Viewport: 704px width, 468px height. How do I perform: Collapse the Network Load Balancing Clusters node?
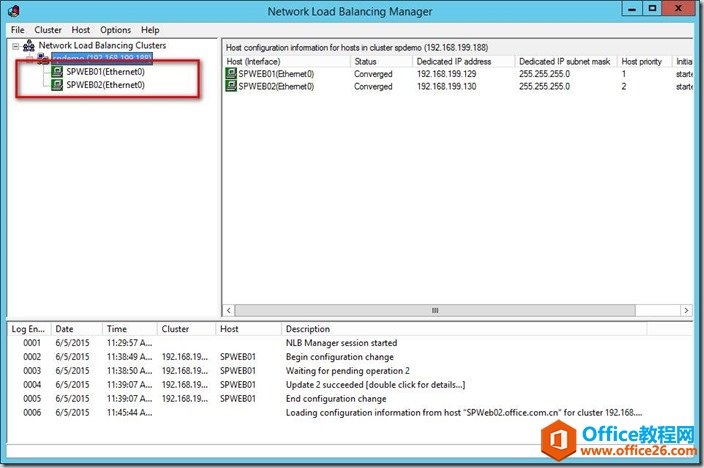coord(15,46)
